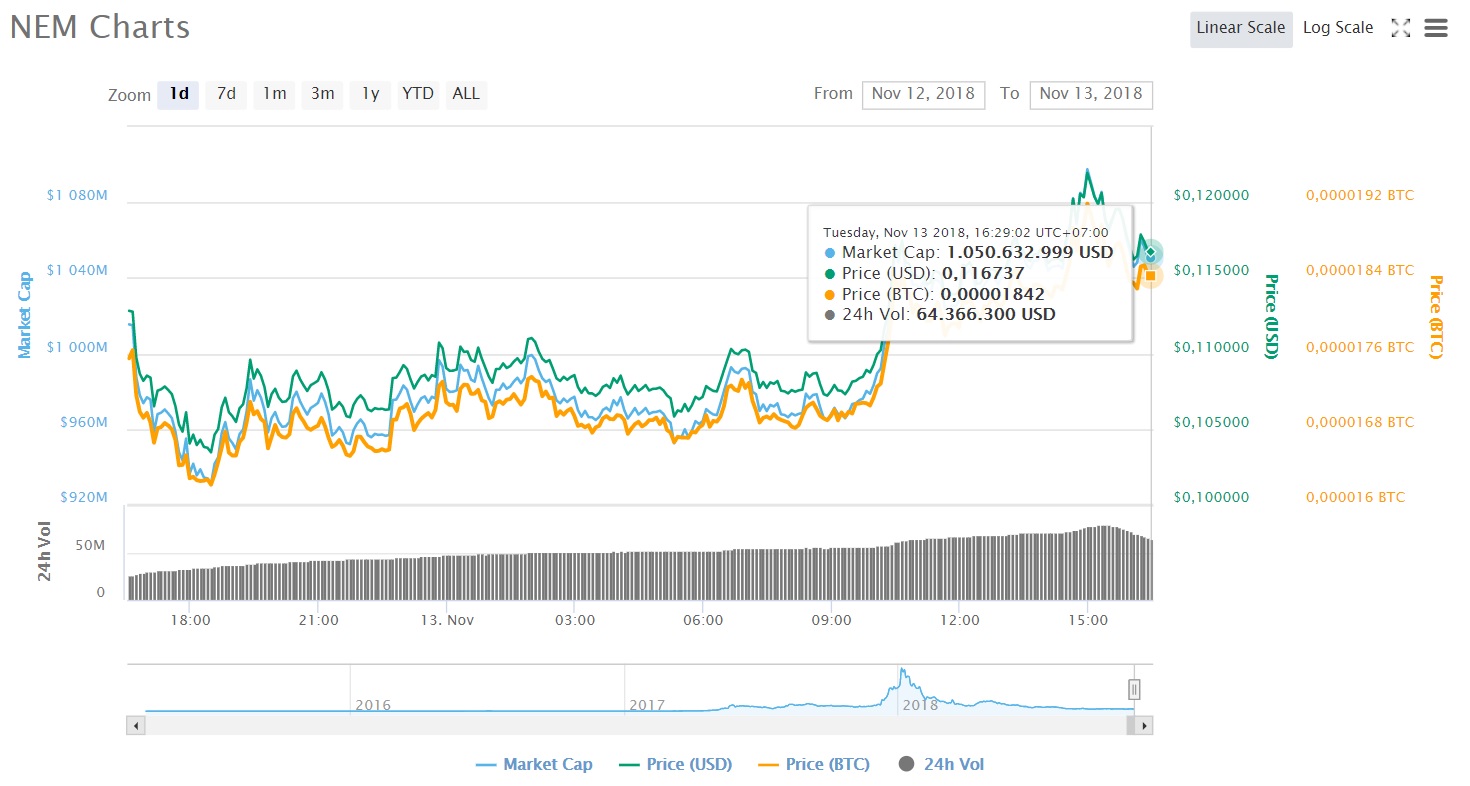The height and width of the screenshot is (786, 1470).
Task: Click the 2017 navigator year label
Action: (647, 705)
